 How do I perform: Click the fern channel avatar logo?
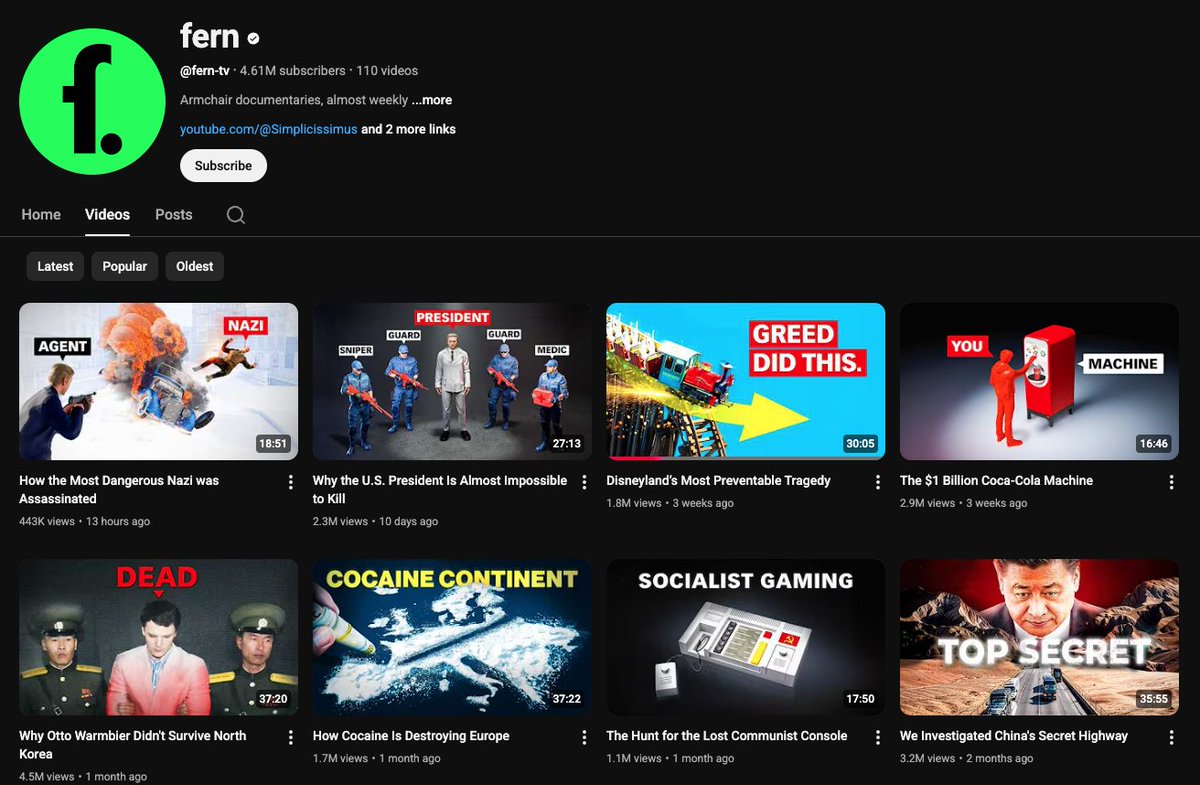click(92, 102)
